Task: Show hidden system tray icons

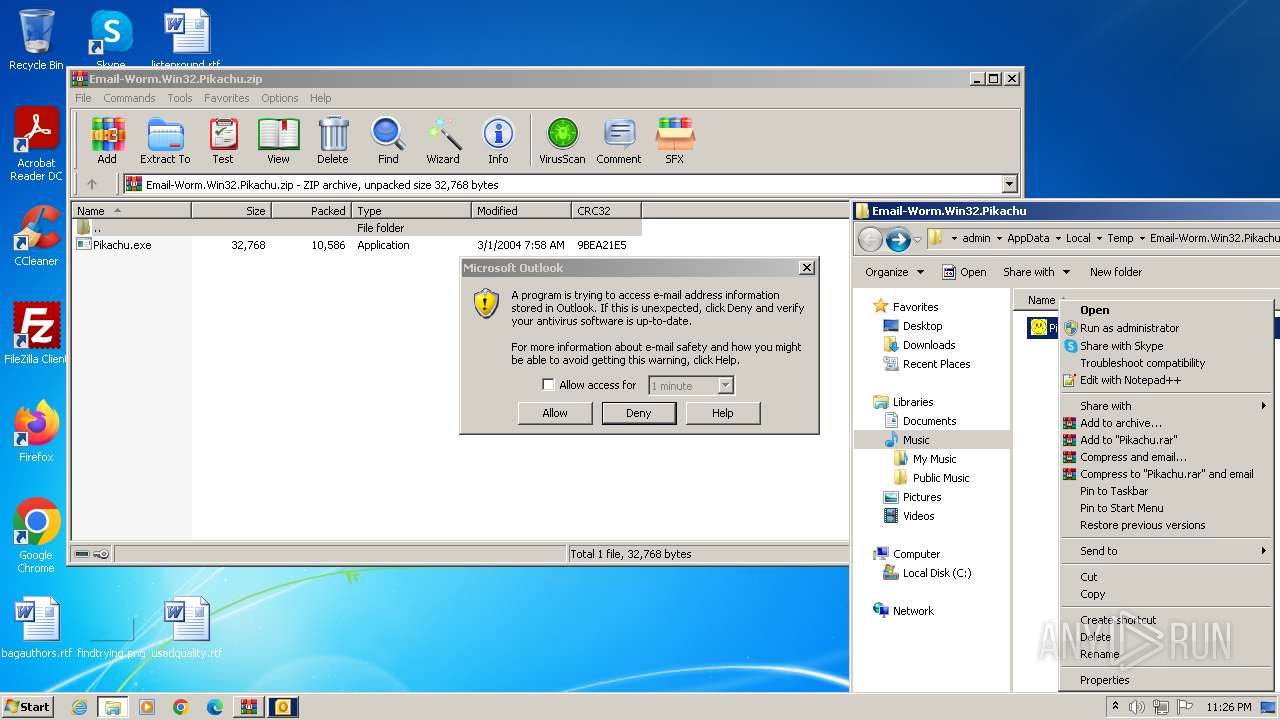Action: pos(1116,707)
